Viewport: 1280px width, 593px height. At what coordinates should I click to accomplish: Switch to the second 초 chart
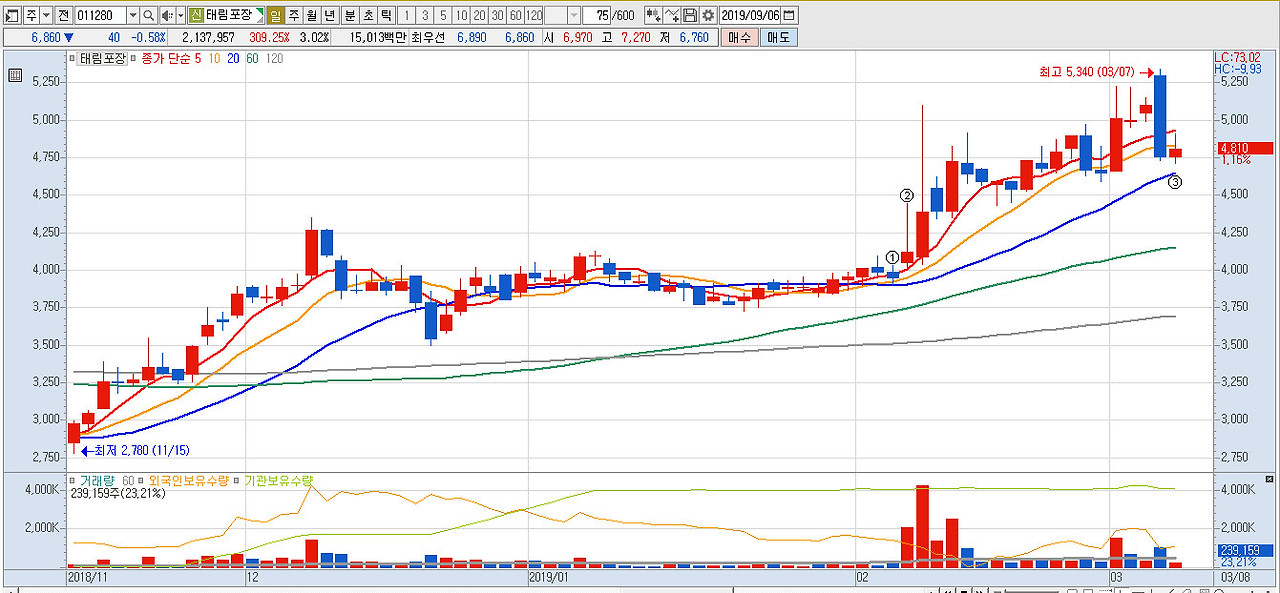click(368, 16)
